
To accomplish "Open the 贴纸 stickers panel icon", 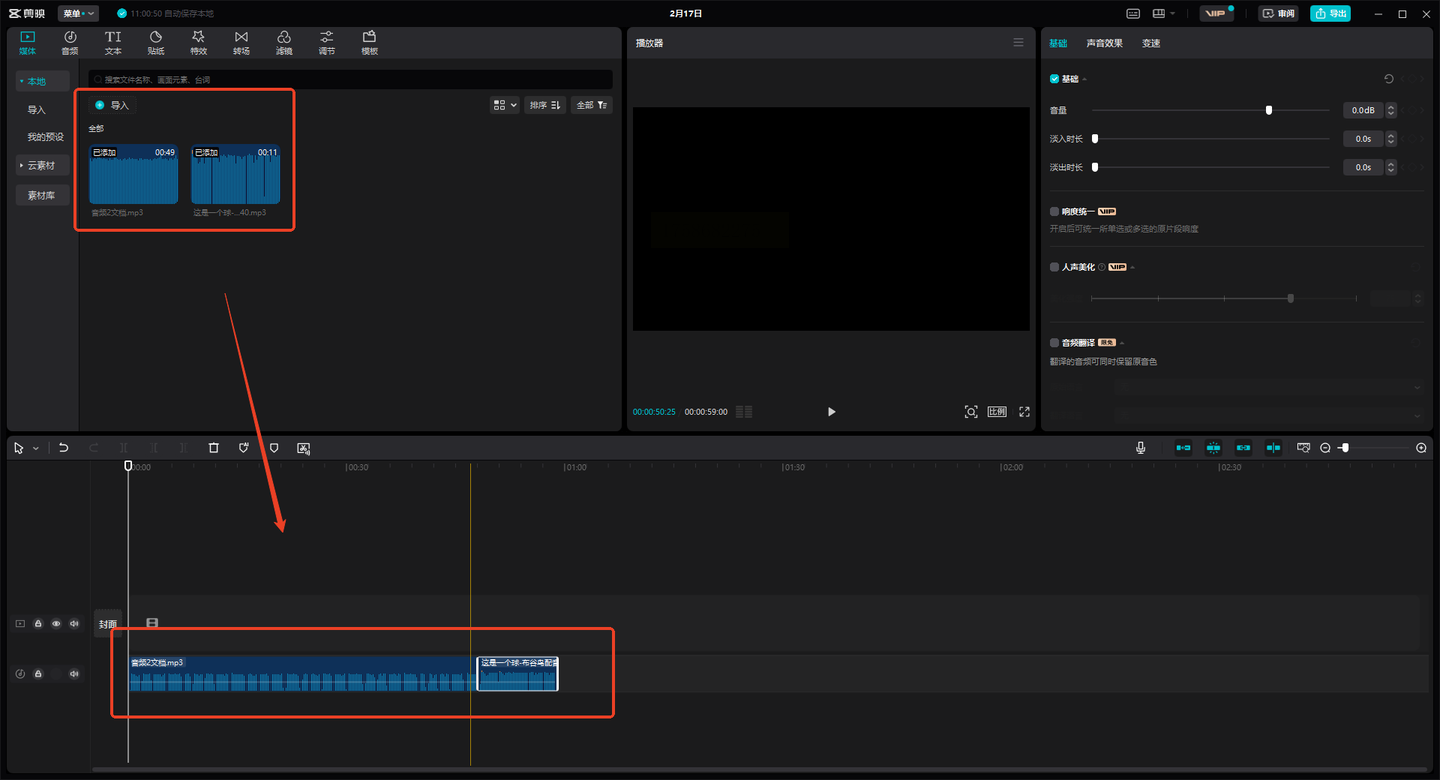I will point(156,42).
